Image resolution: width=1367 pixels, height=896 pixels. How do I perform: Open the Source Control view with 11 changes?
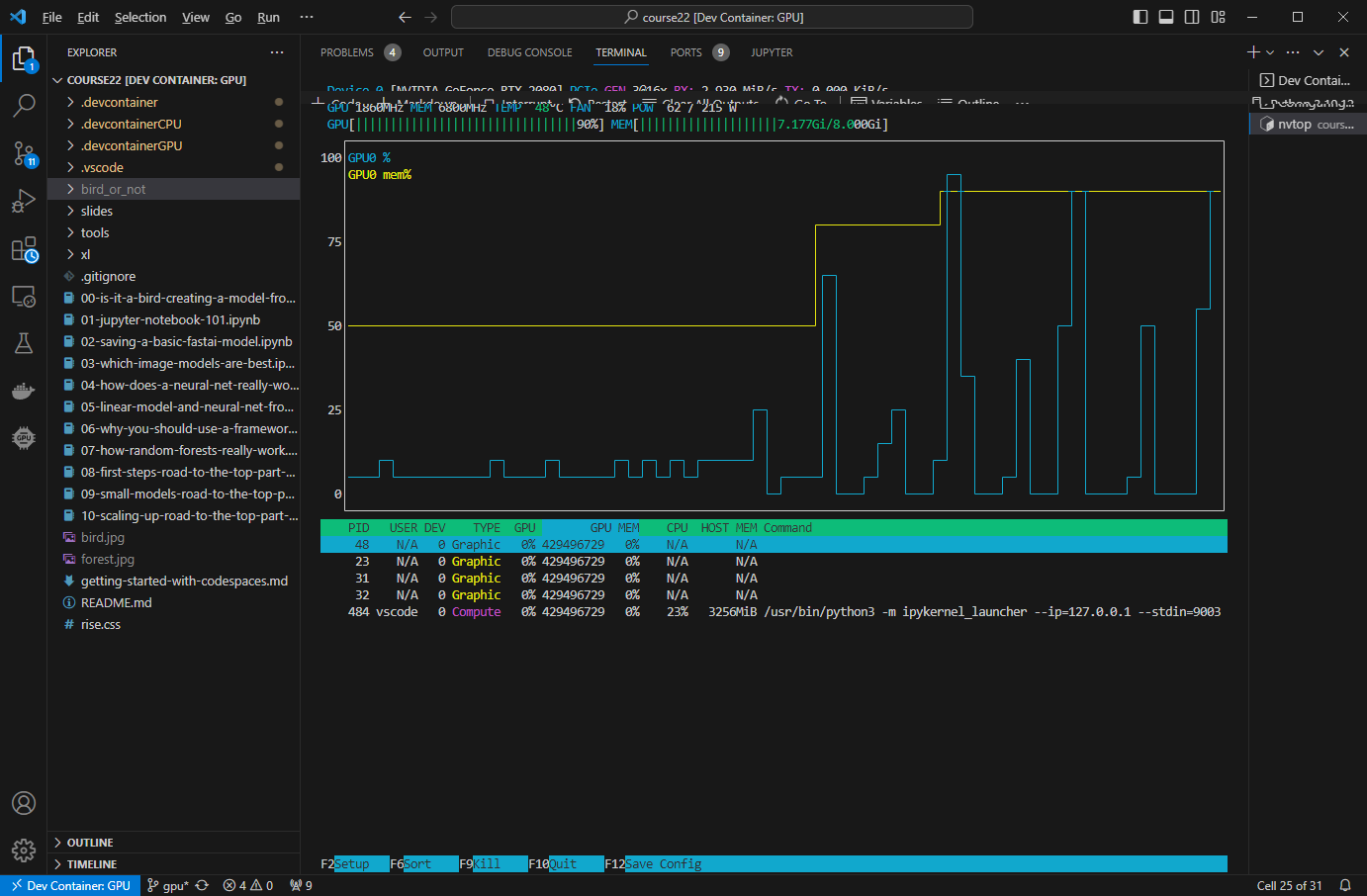24,153
